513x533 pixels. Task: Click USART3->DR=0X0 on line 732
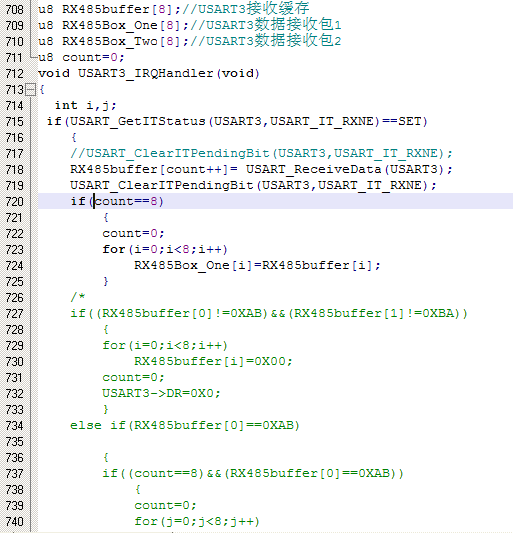161,393
